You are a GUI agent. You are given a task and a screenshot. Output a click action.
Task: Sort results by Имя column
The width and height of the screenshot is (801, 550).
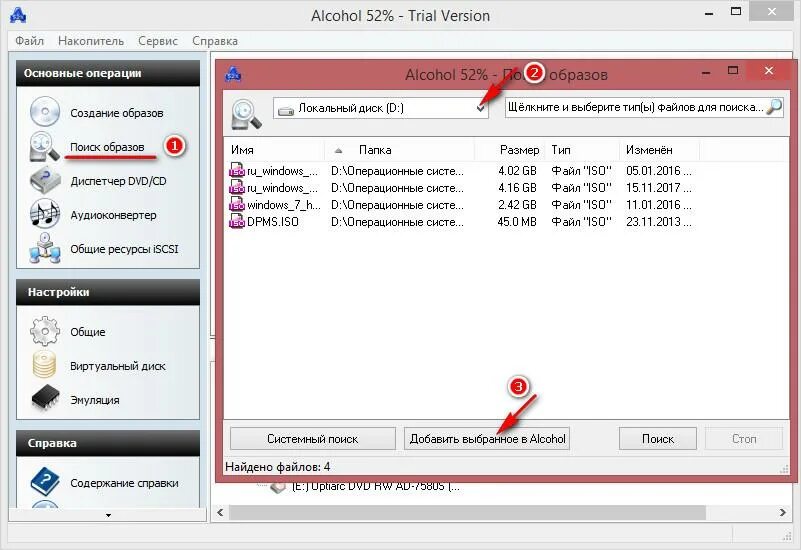click(274, 150)
